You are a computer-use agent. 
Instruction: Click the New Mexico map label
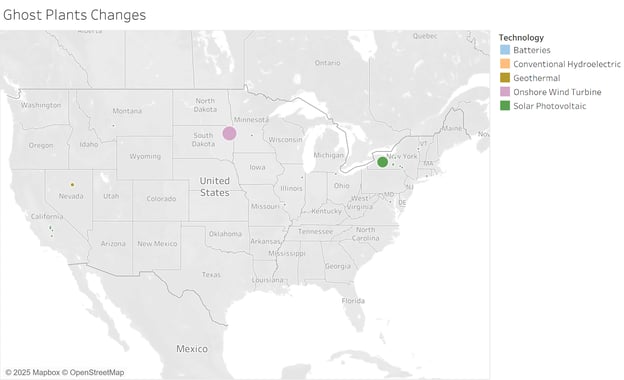point(157,244)
